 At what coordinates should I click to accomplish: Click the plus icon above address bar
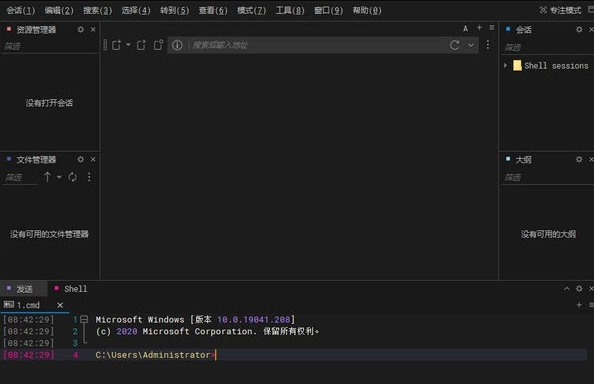click(479, 28)
